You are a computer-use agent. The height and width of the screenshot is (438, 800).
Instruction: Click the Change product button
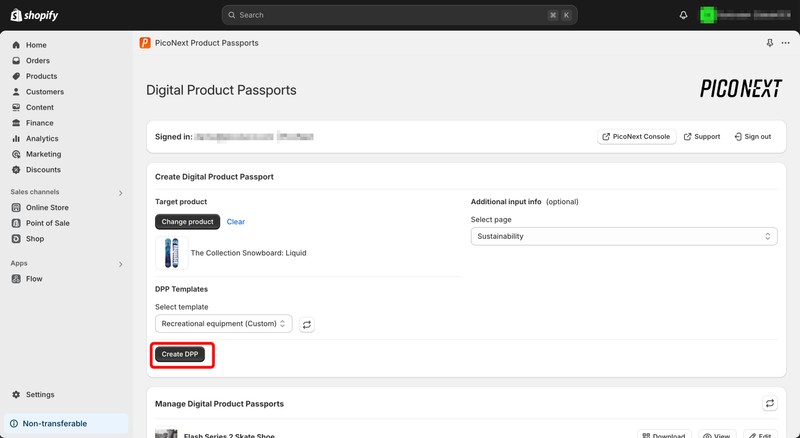[187, 222]
